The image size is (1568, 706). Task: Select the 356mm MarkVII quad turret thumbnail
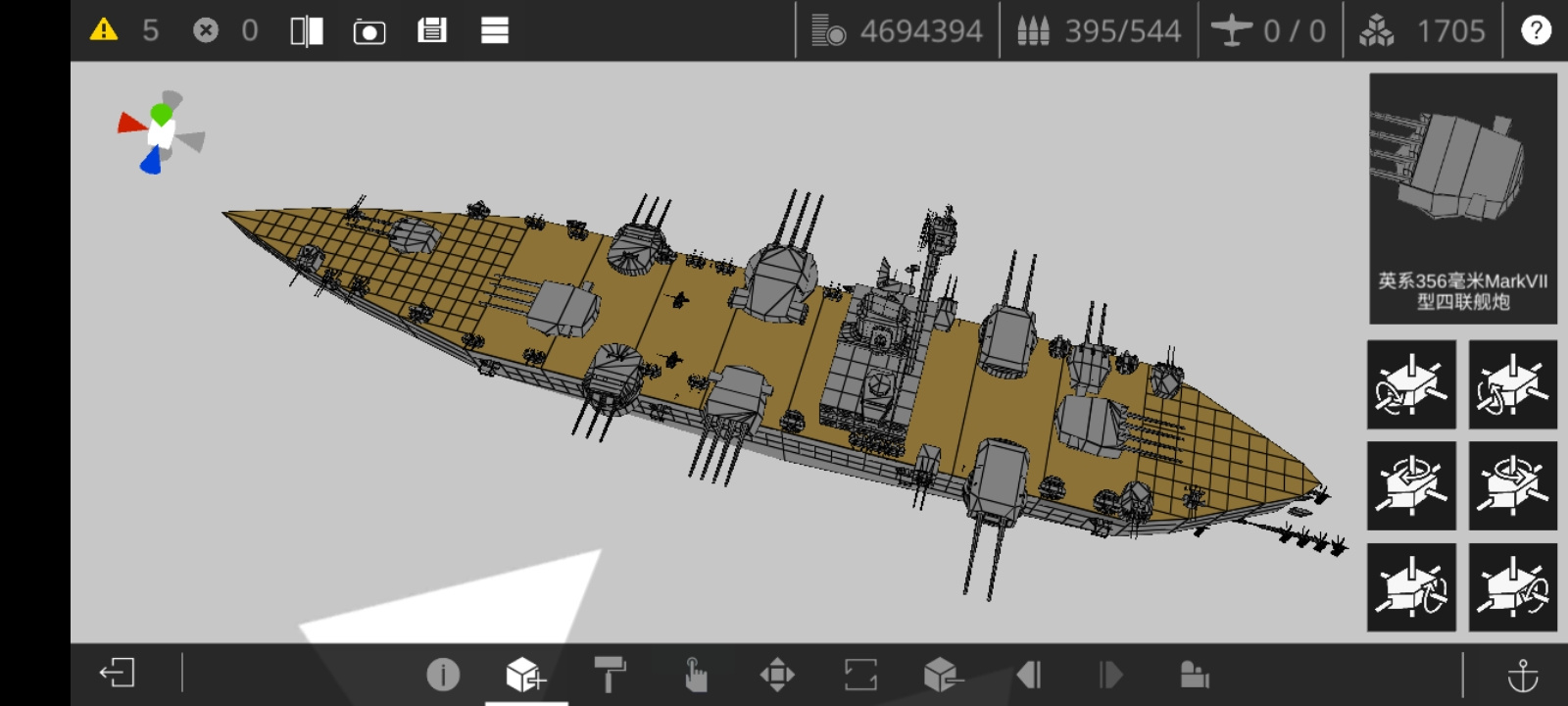[x=1463, y=198]
